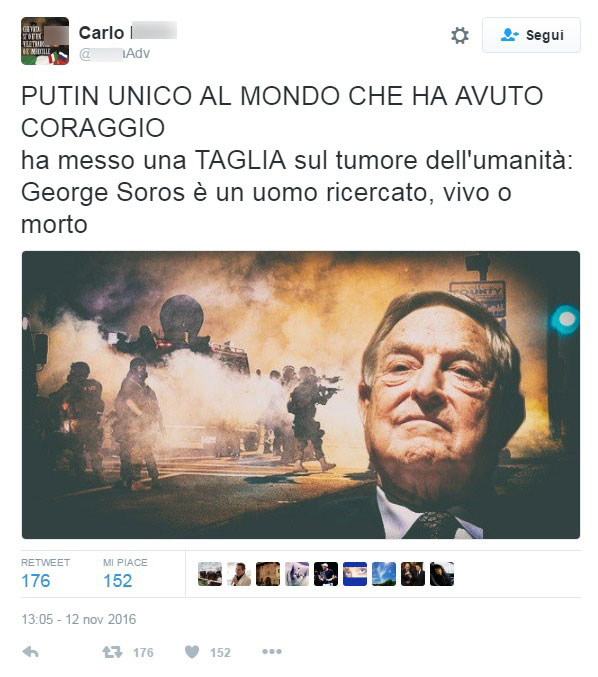The width and height of the screenshot is (598, 677).
Task: Click the first liker avatar thumbnail
Action: tap(210, 574)
